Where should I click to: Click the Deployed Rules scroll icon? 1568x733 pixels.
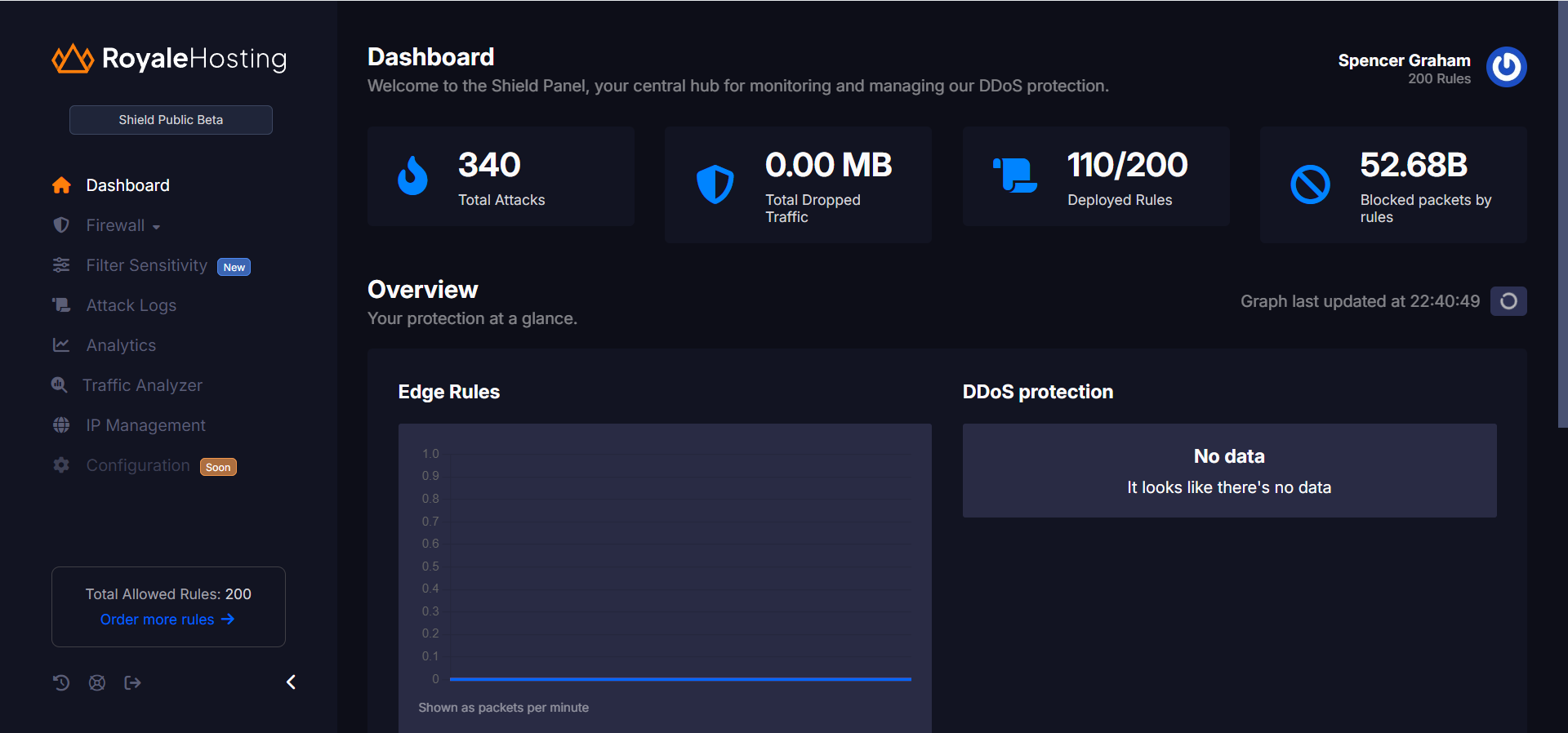click(x=1015, y=175)
